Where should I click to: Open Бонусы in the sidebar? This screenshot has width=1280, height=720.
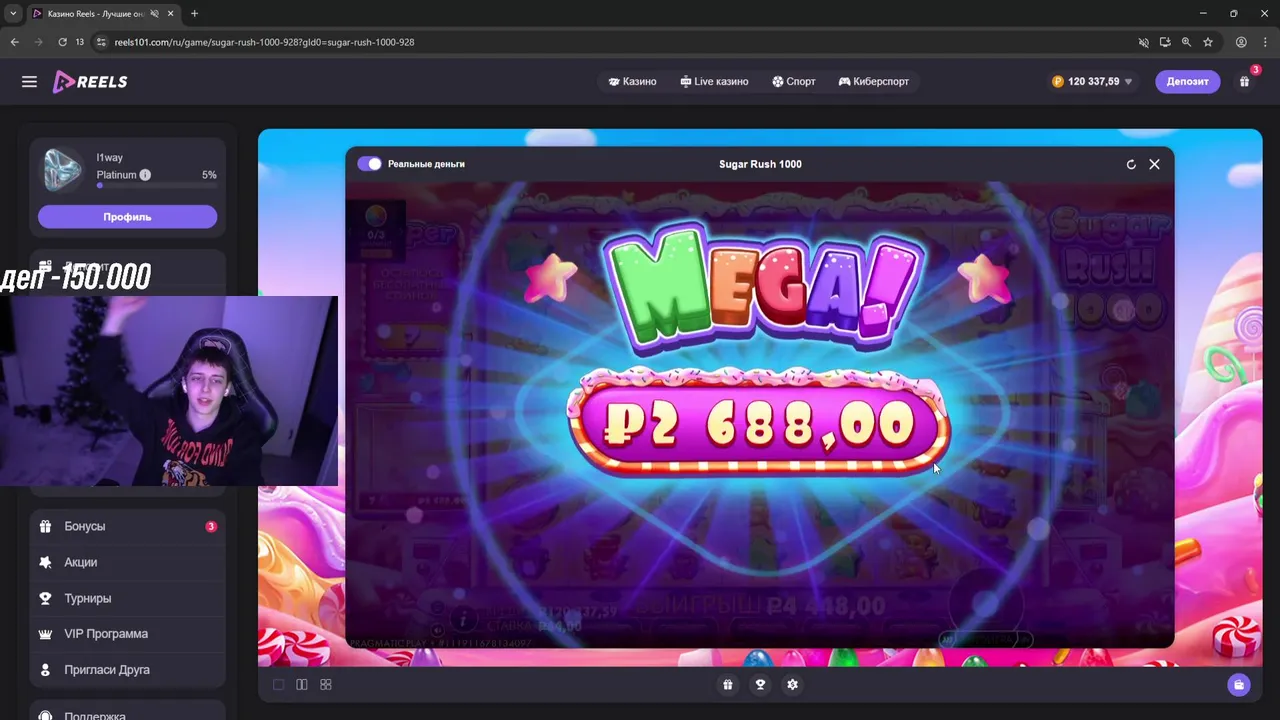click(x=127, y=526)
